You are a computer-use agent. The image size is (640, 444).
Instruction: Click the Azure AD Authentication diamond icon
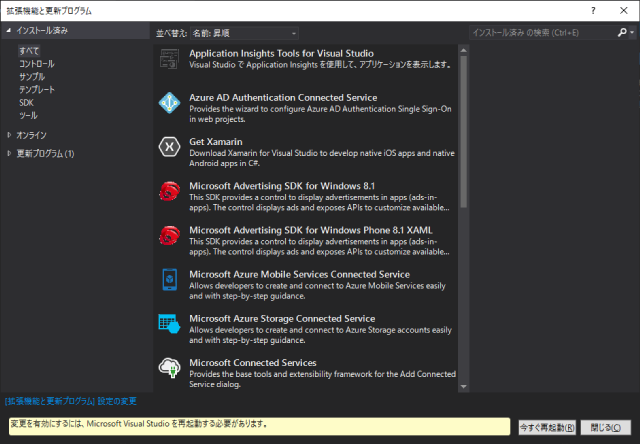point(169,103)
